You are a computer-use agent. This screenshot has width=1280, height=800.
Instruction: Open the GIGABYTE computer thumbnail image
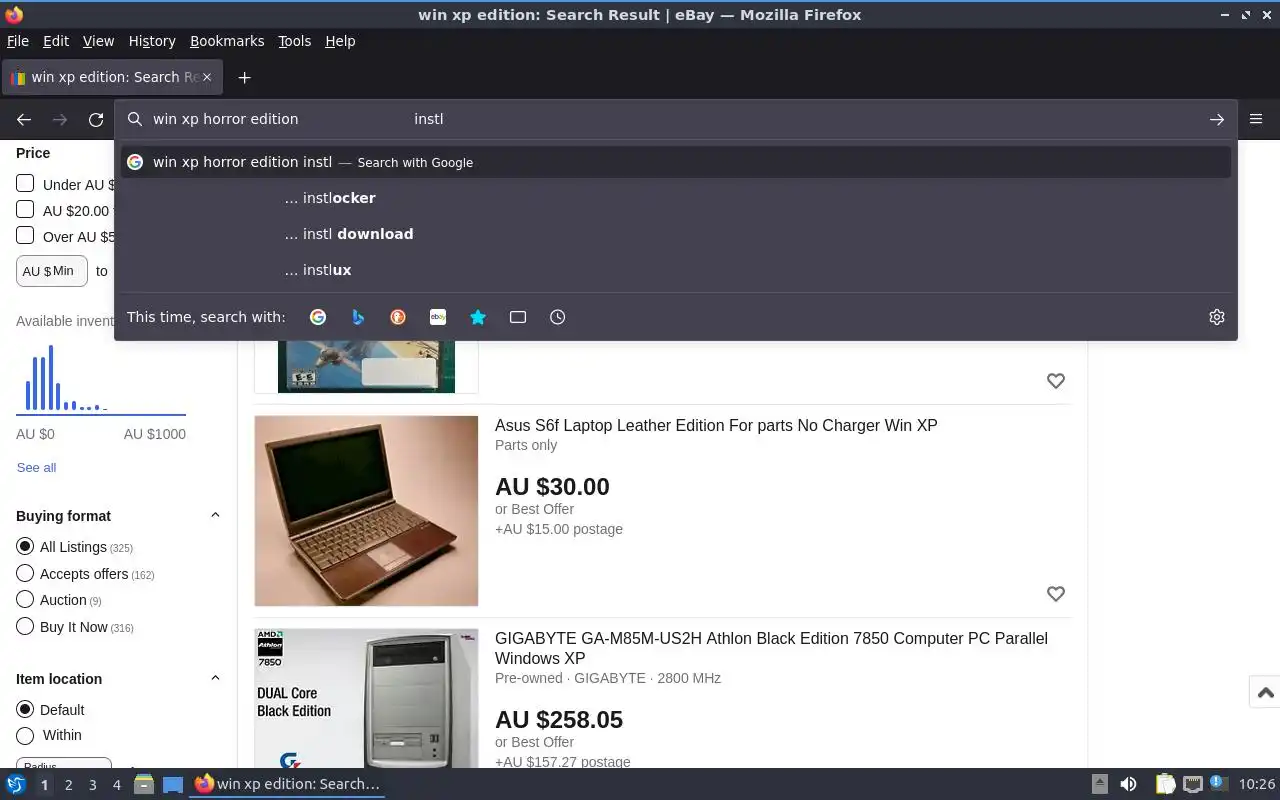(366, 699)
